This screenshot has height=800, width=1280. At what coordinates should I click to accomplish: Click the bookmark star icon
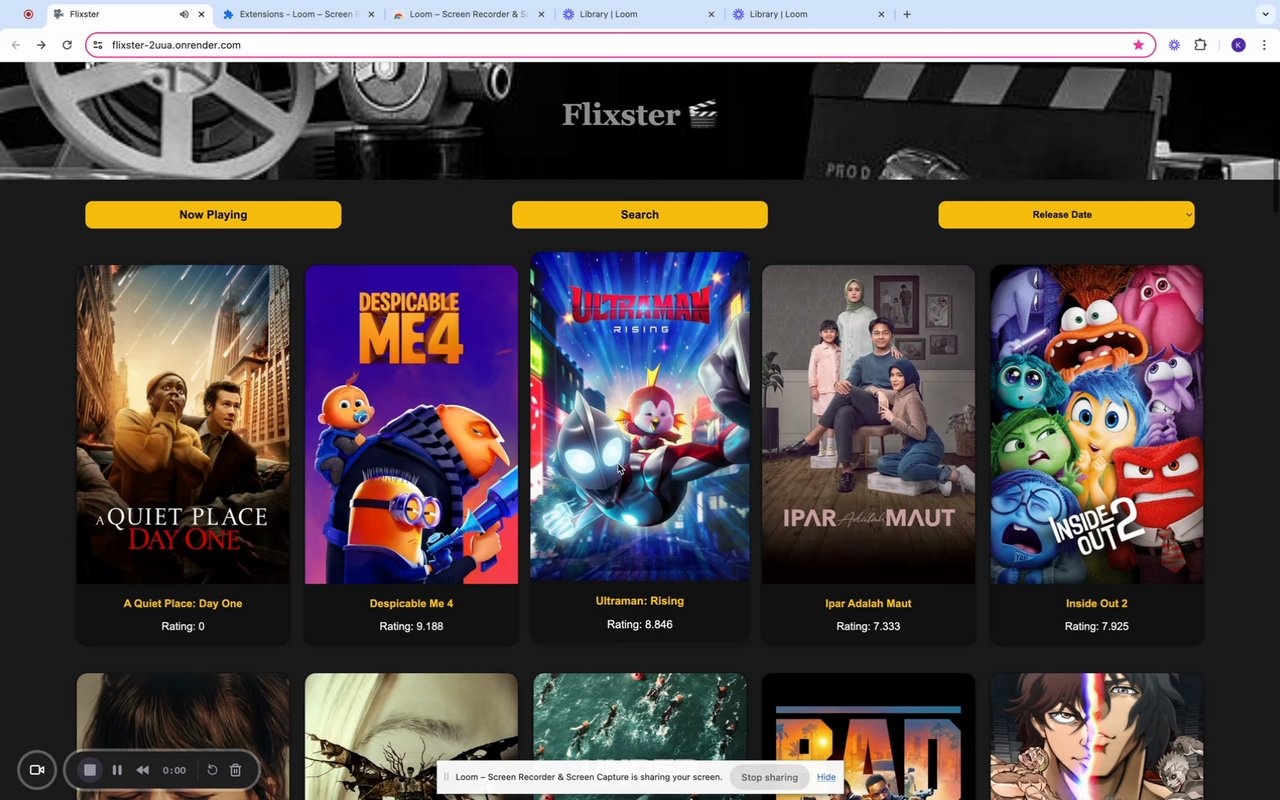(x=1138, y=45)
